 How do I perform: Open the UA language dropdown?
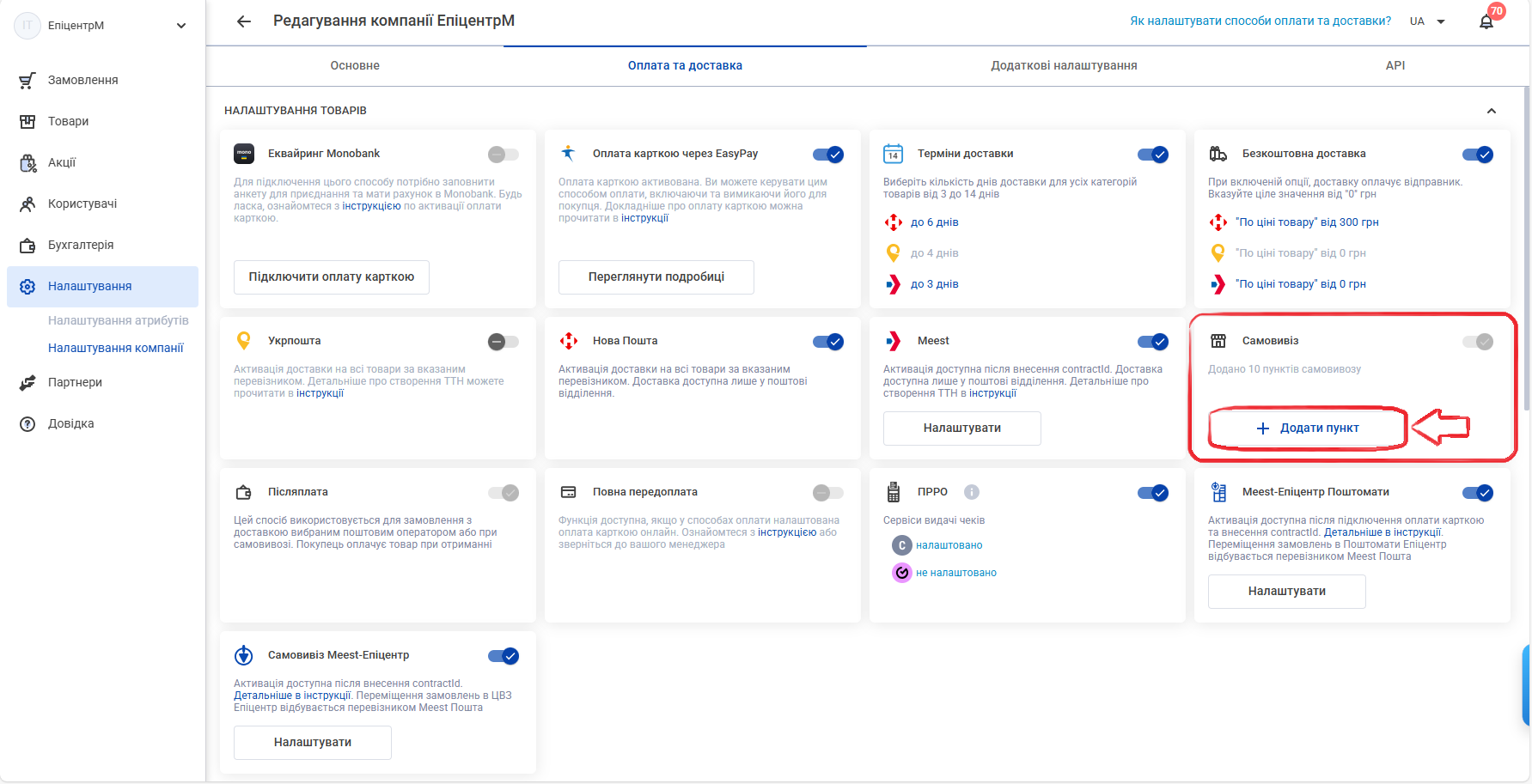click(x=1428, y=21)
